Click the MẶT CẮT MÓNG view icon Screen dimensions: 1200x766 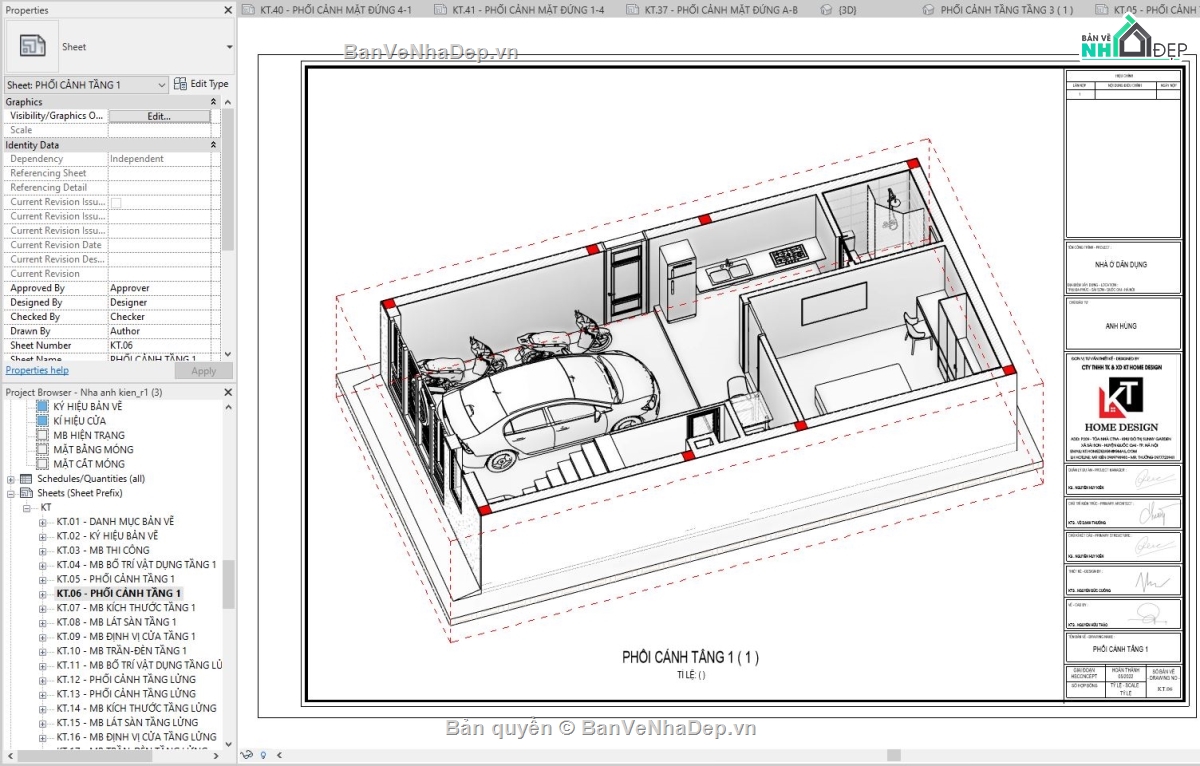(43, 464)
